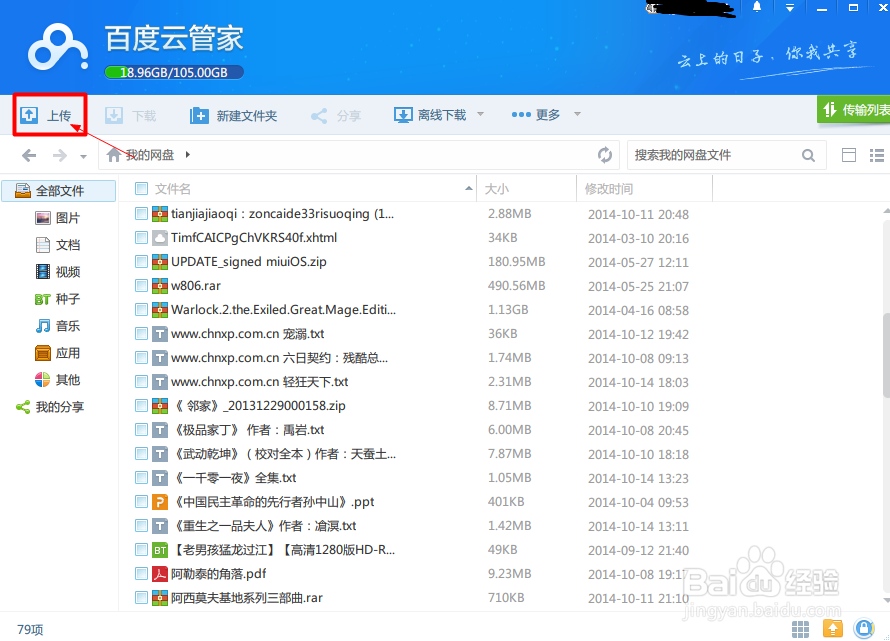The height and width of the screenshot is (641, 890).
Task: Click the lock icon in status bar
Action: (x=864, y=629)
